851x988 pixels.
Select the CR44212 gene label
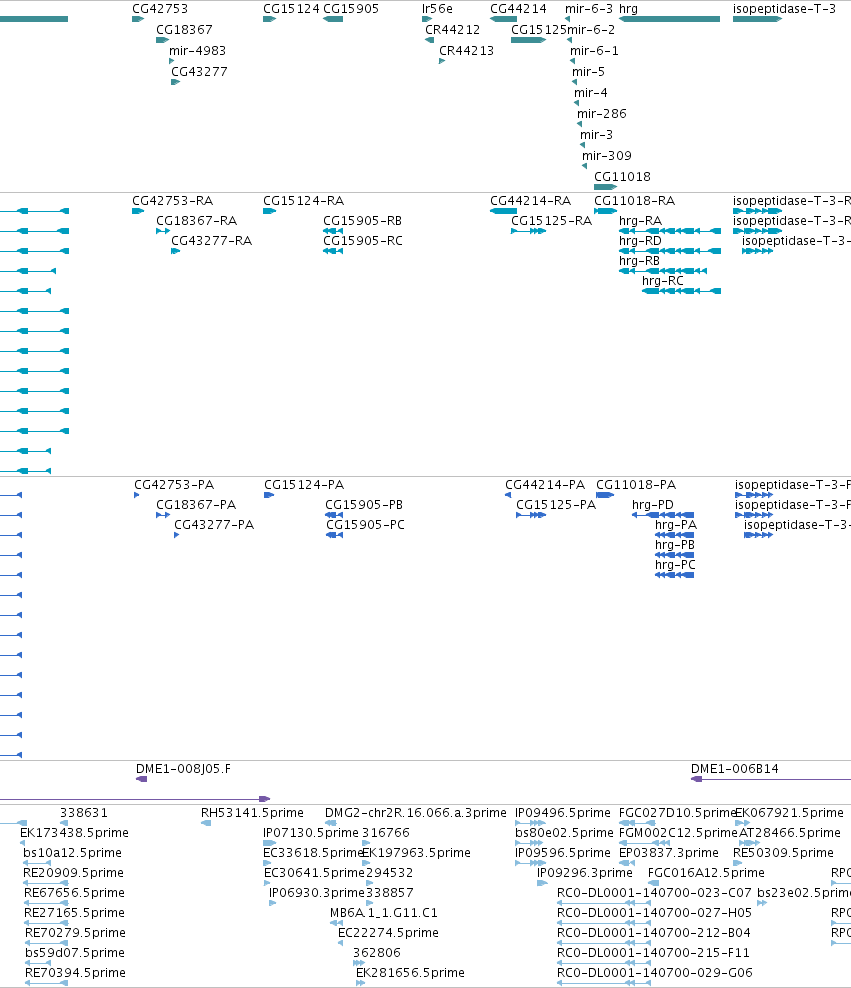click(452, 30)
